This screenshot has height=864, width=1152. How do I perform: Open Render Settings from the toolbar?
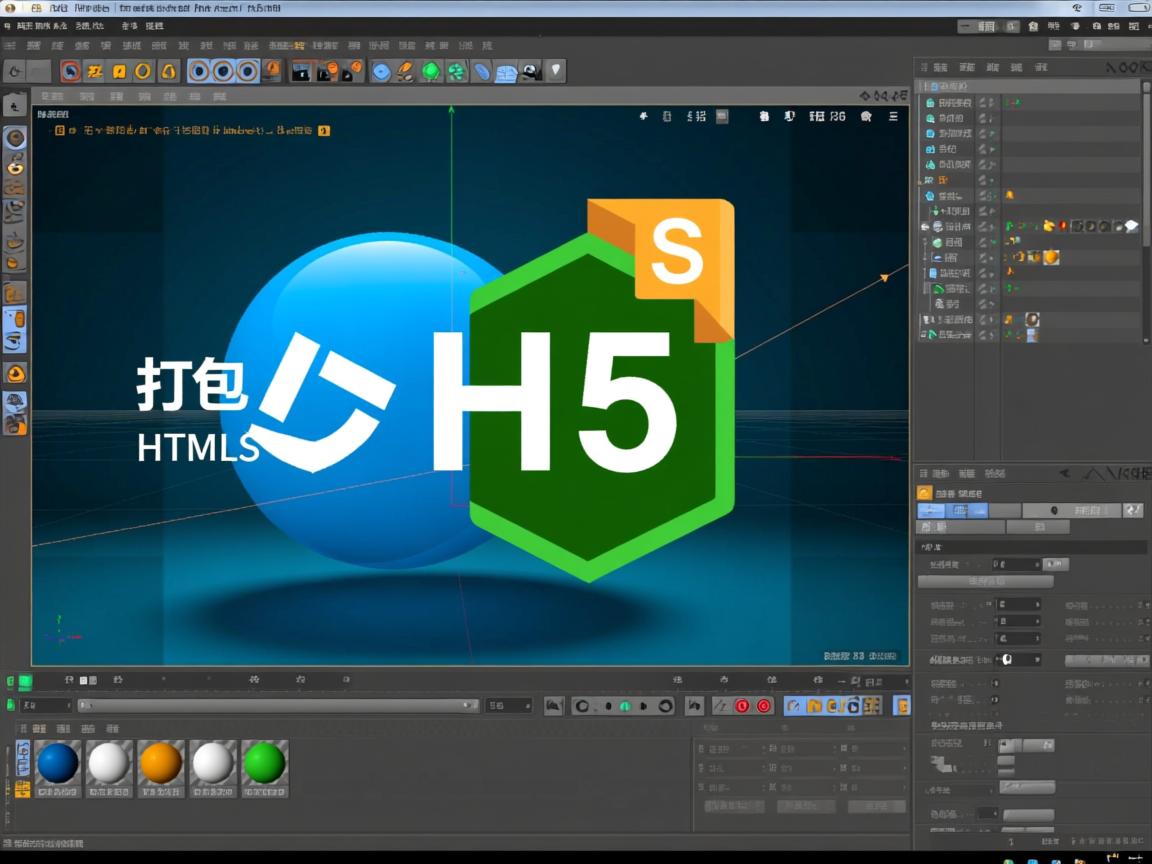click(352, 70)
